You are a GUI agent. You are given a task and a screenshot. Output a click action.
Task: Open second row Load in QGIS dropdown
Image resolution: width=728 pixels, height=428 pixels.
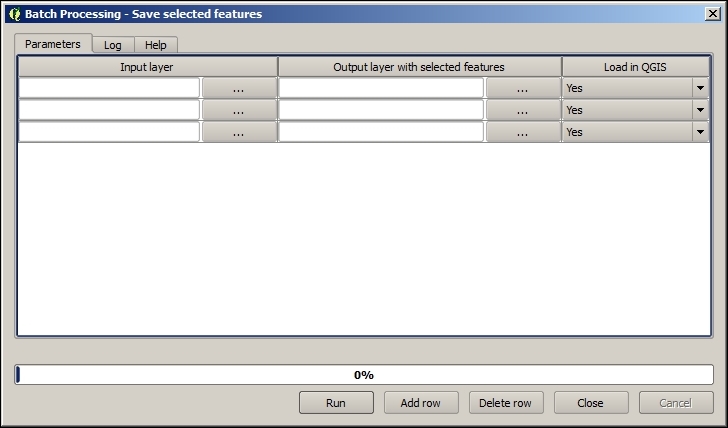click(636, 110)
